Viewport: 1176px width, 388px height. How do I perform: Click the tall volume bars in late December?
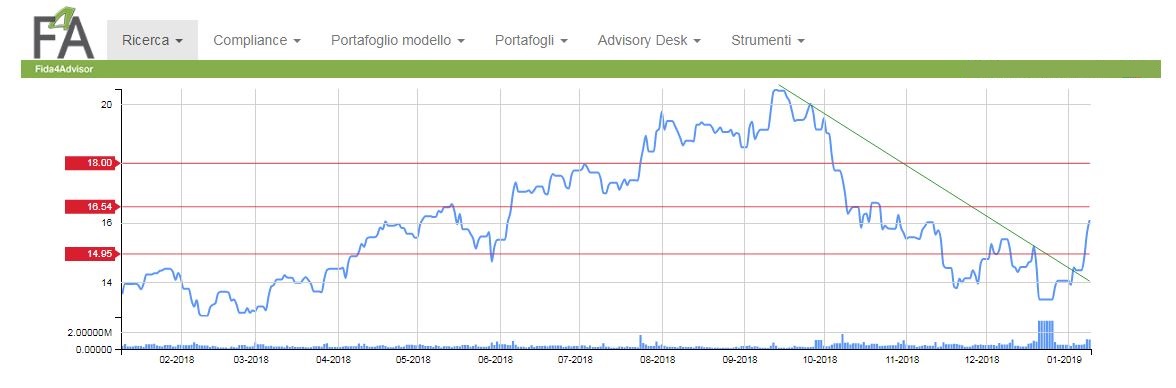pyautogui.click(x=1046, y=335)
